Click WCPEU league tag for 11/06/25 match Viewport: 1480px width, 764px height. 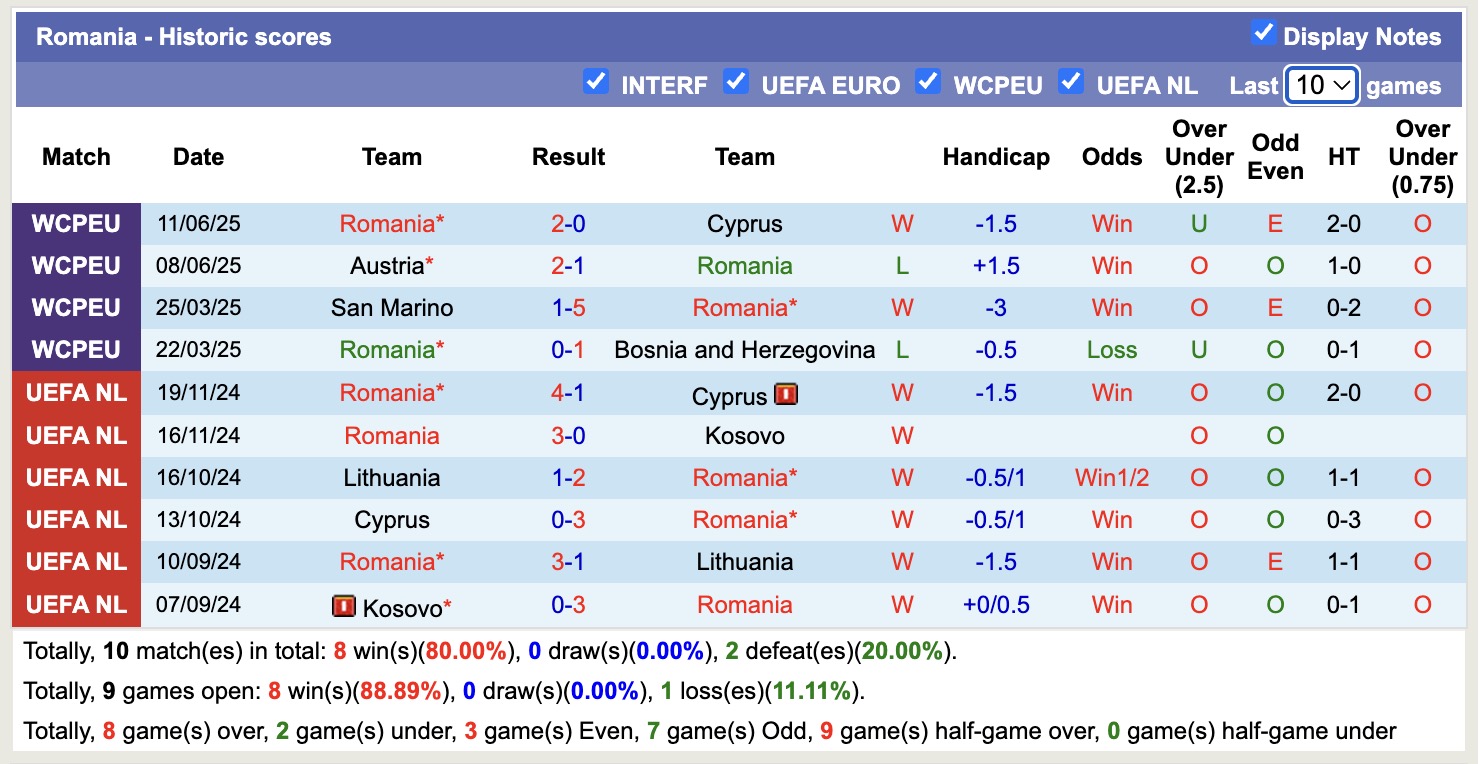(76, 224)
